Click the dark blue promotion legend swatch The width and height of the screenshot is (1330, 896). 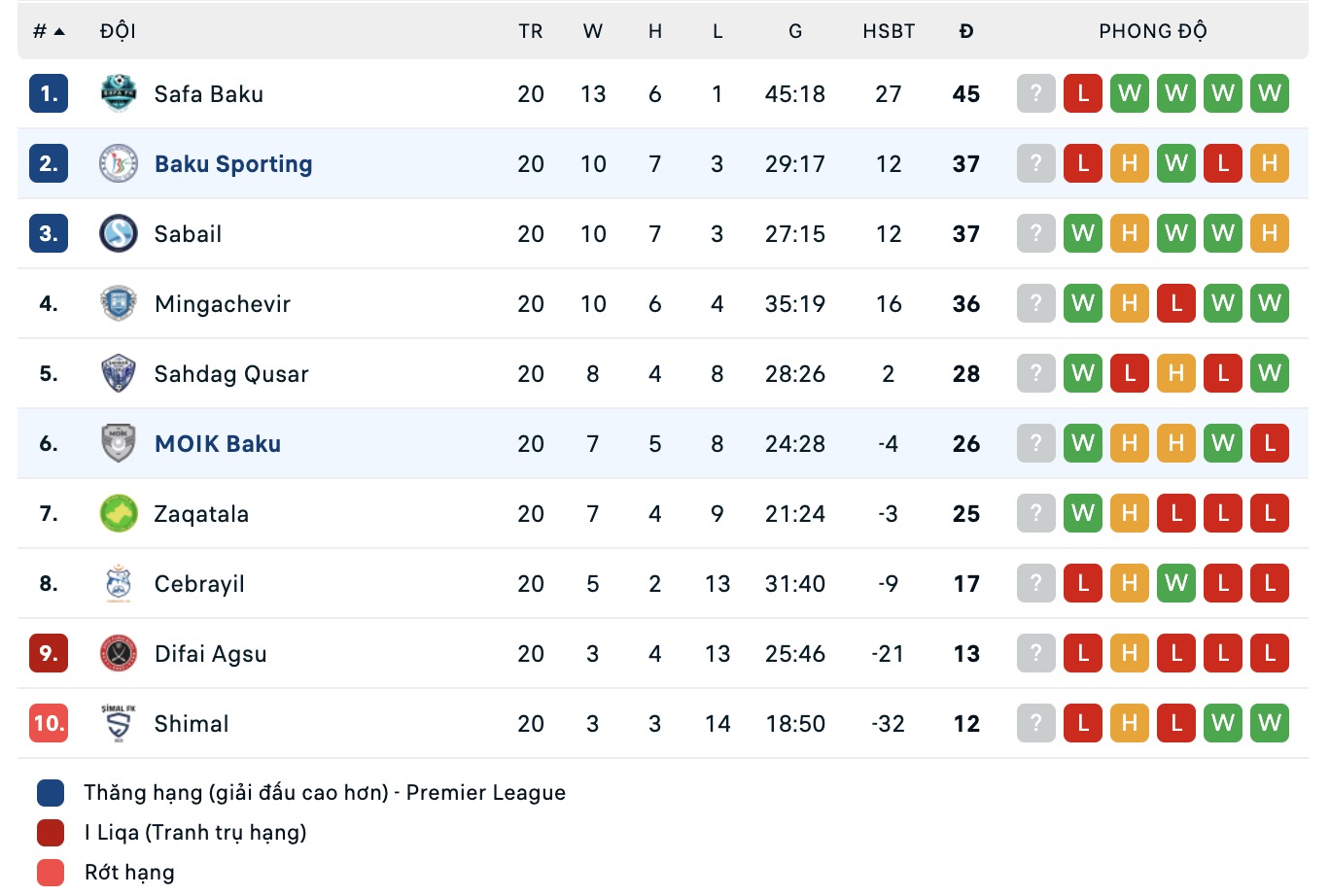pyautogui.click(x=51, y=793)
